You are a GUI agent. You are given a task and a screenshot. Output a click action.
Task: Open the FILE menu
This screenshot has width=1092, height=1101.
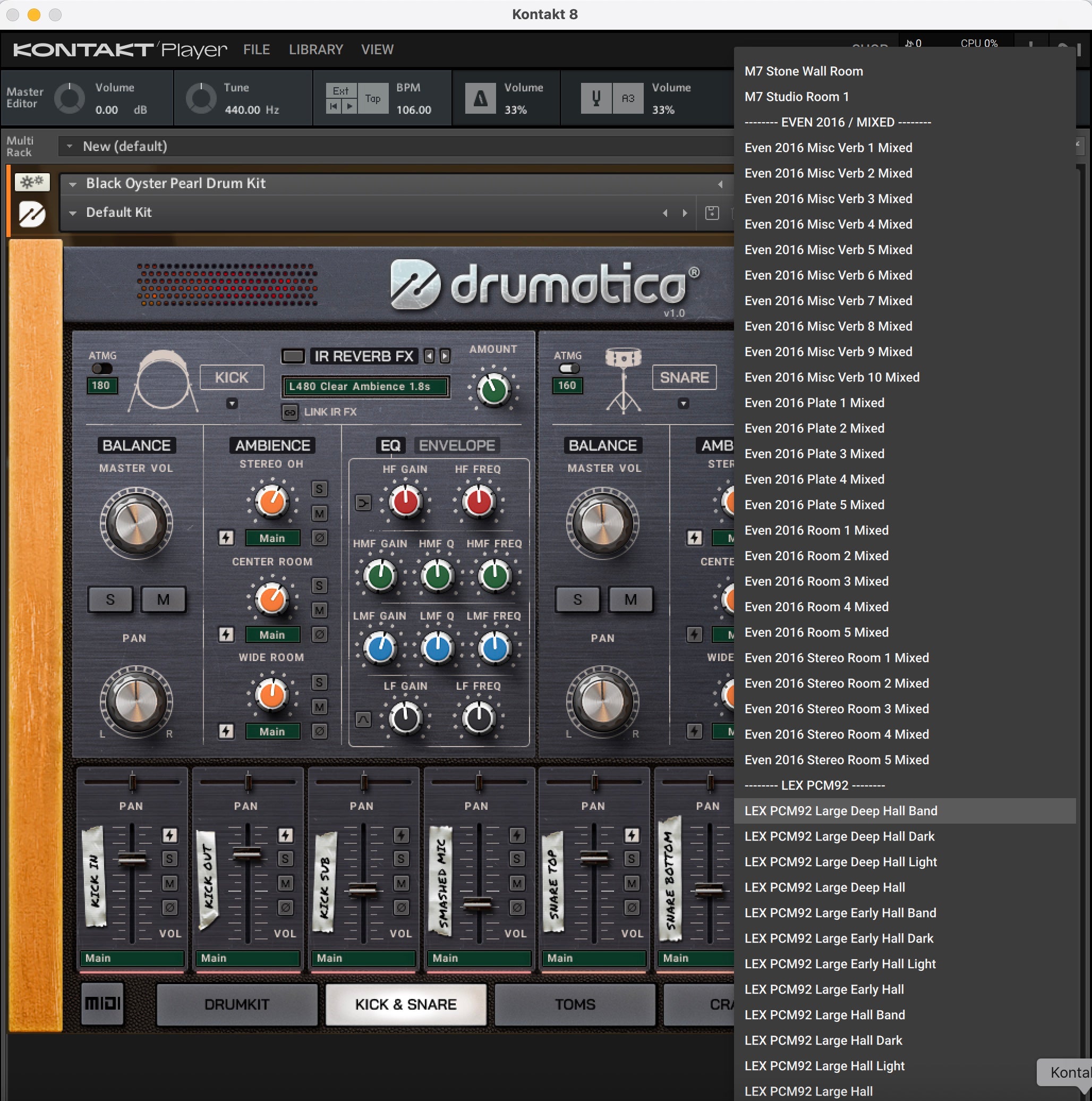point(257,49)
